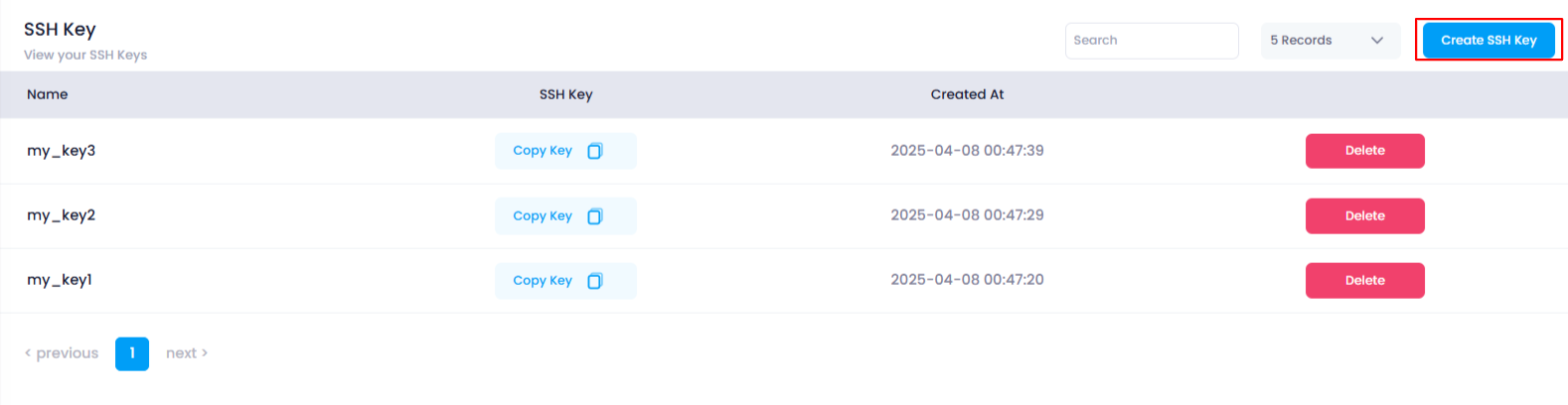The image size is (1568, 405).
Task: Click the Name column header
Action: [48, 94]
